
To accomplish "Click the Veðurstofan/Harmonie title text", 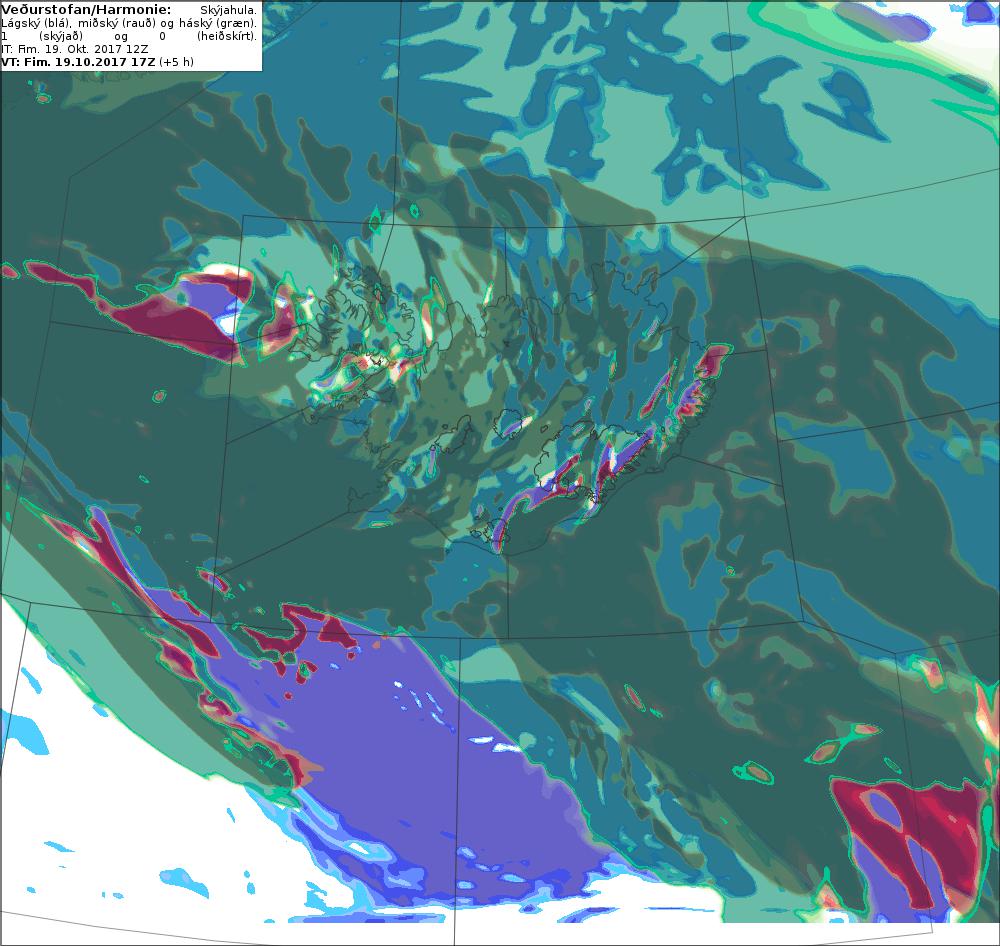I will click(x=86, y=10).
